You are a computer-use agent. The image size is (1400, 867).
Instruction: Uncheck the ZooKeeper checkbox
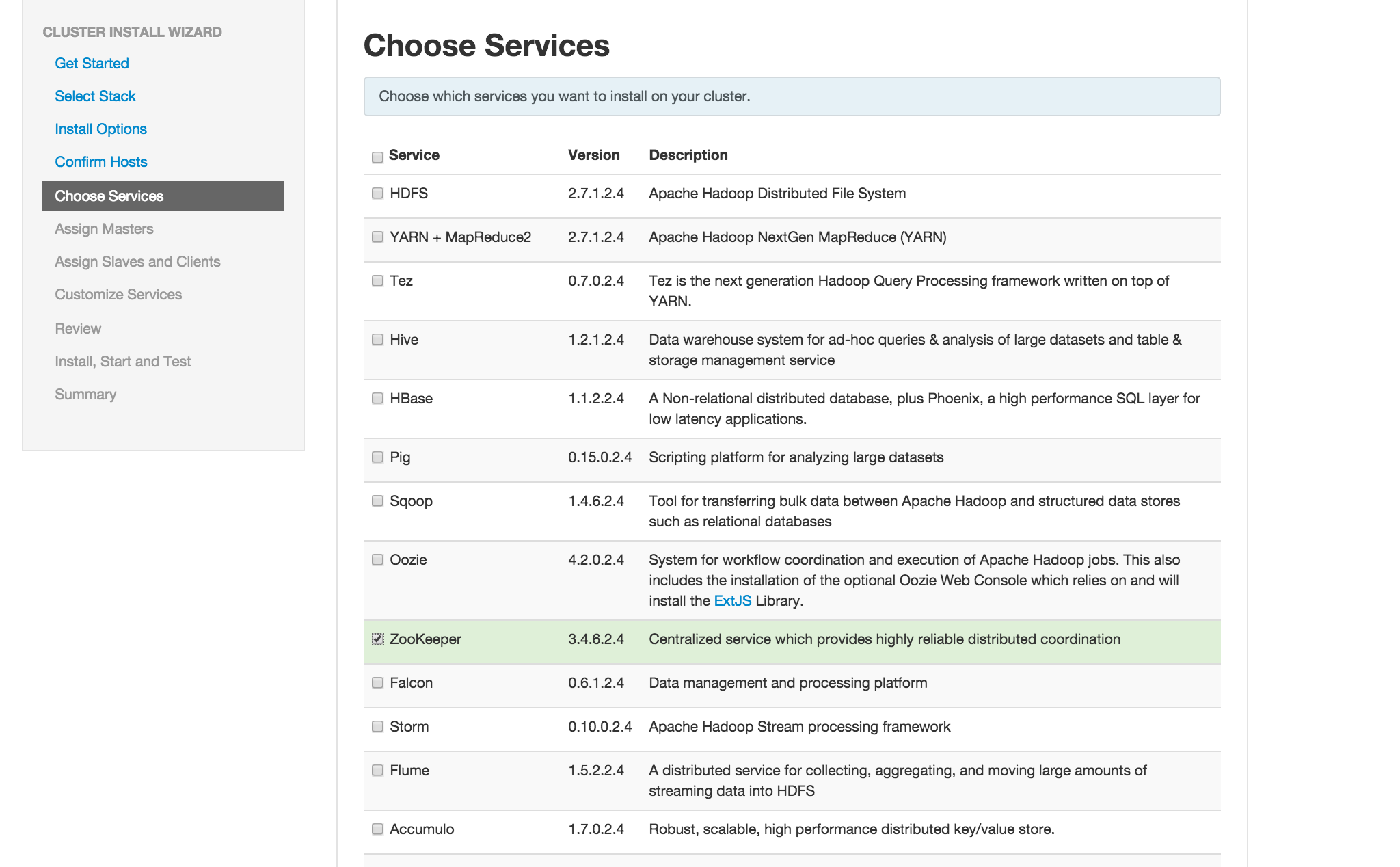[377, 639]
